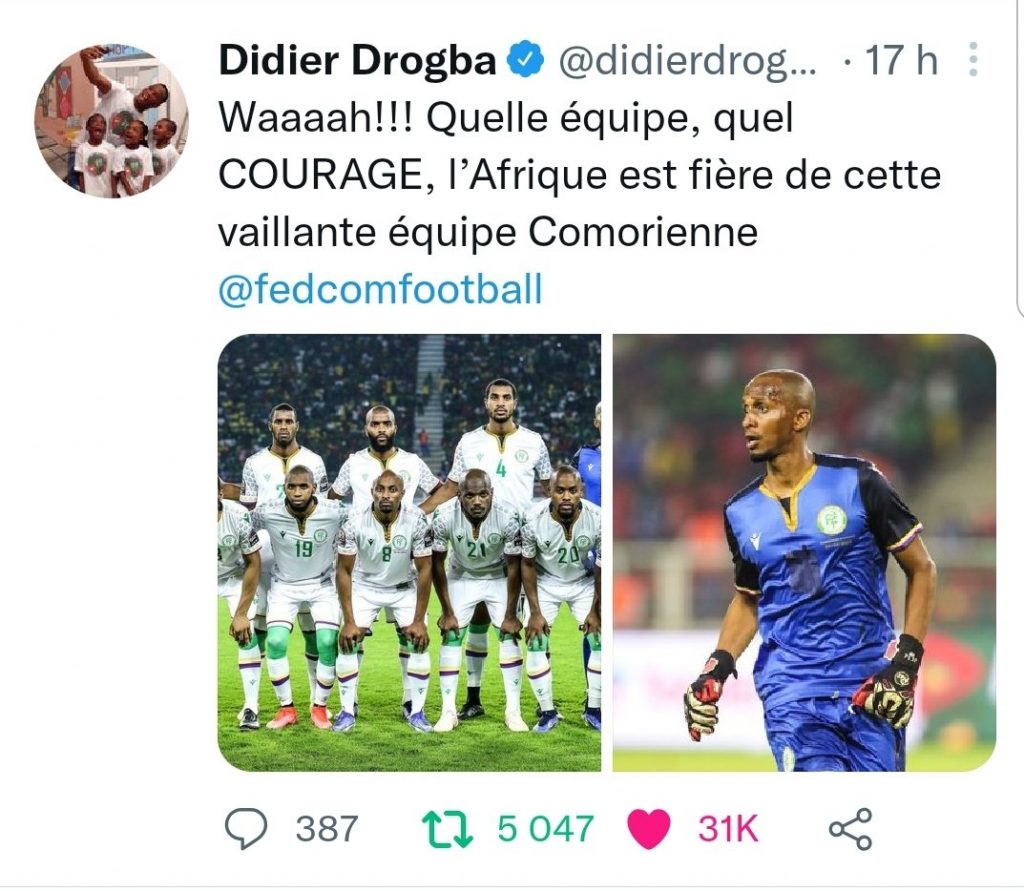
Task: Click the 387 replies count
Action: (x=327, y=829)
